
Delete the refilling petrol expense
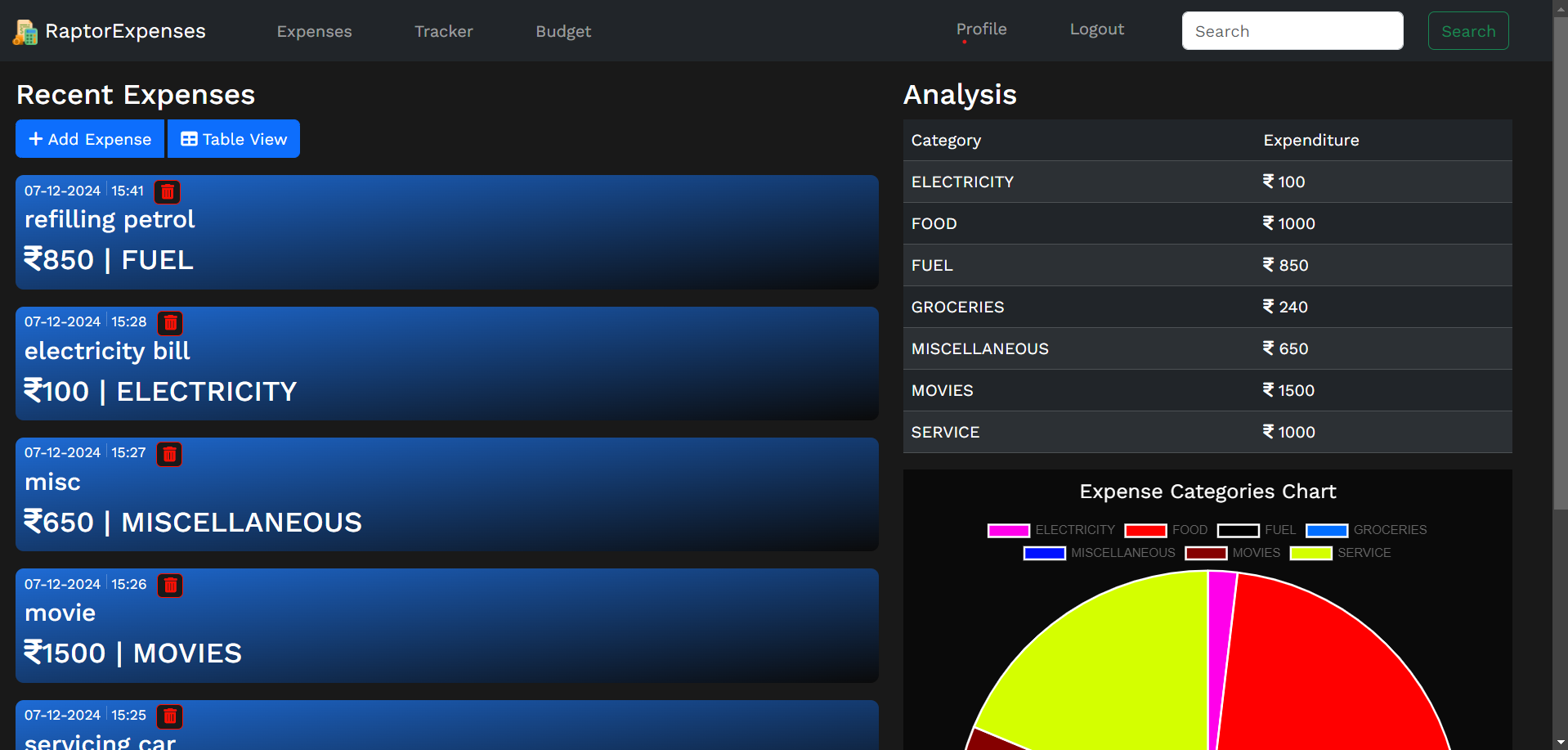pos(168,191)
